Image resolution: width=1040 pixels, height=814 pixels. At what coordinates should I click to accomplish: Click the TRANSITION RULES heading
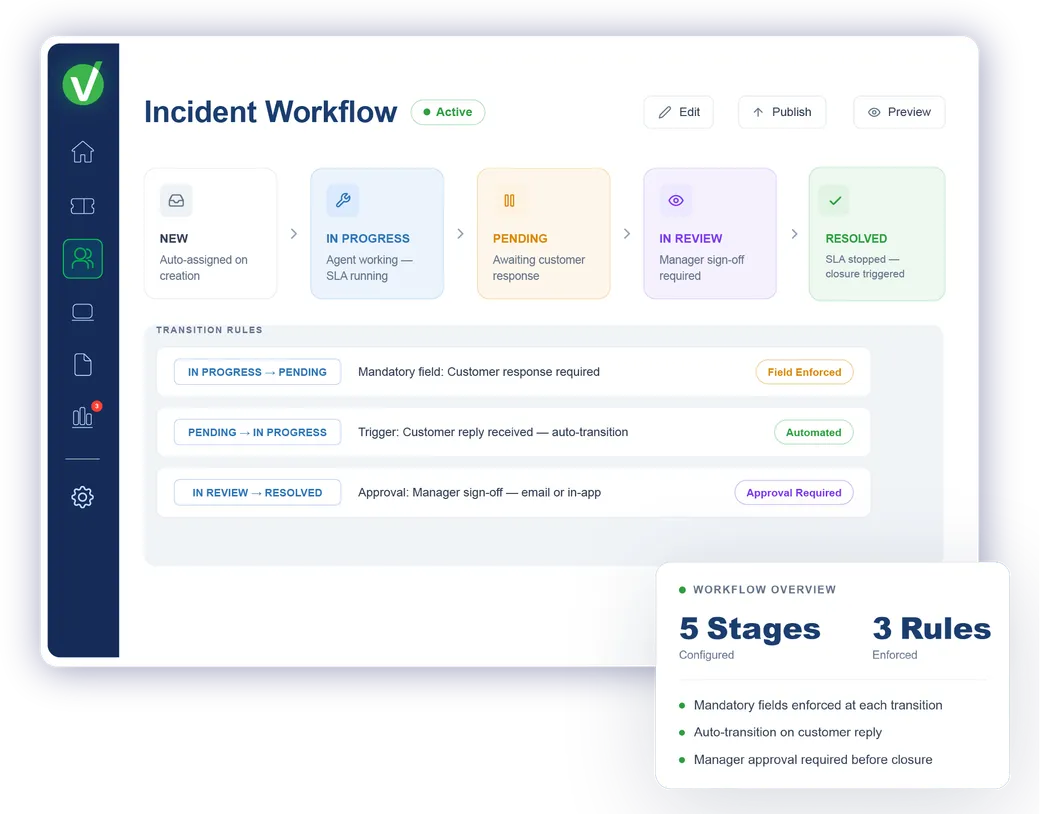point(209,330)
